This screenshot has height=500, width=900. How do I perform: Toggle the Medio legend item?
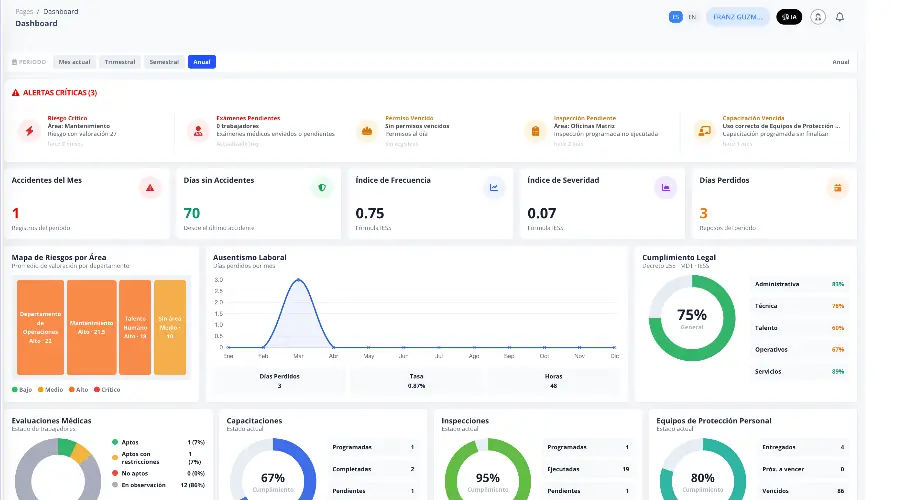point(51,389)
